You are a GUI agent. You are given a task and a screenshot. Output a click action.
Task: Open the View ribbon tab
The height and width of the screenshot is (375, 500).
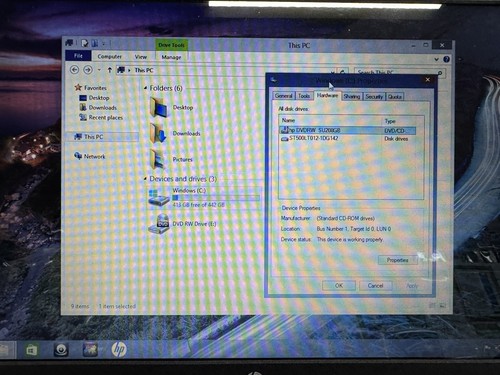(141, 57)
